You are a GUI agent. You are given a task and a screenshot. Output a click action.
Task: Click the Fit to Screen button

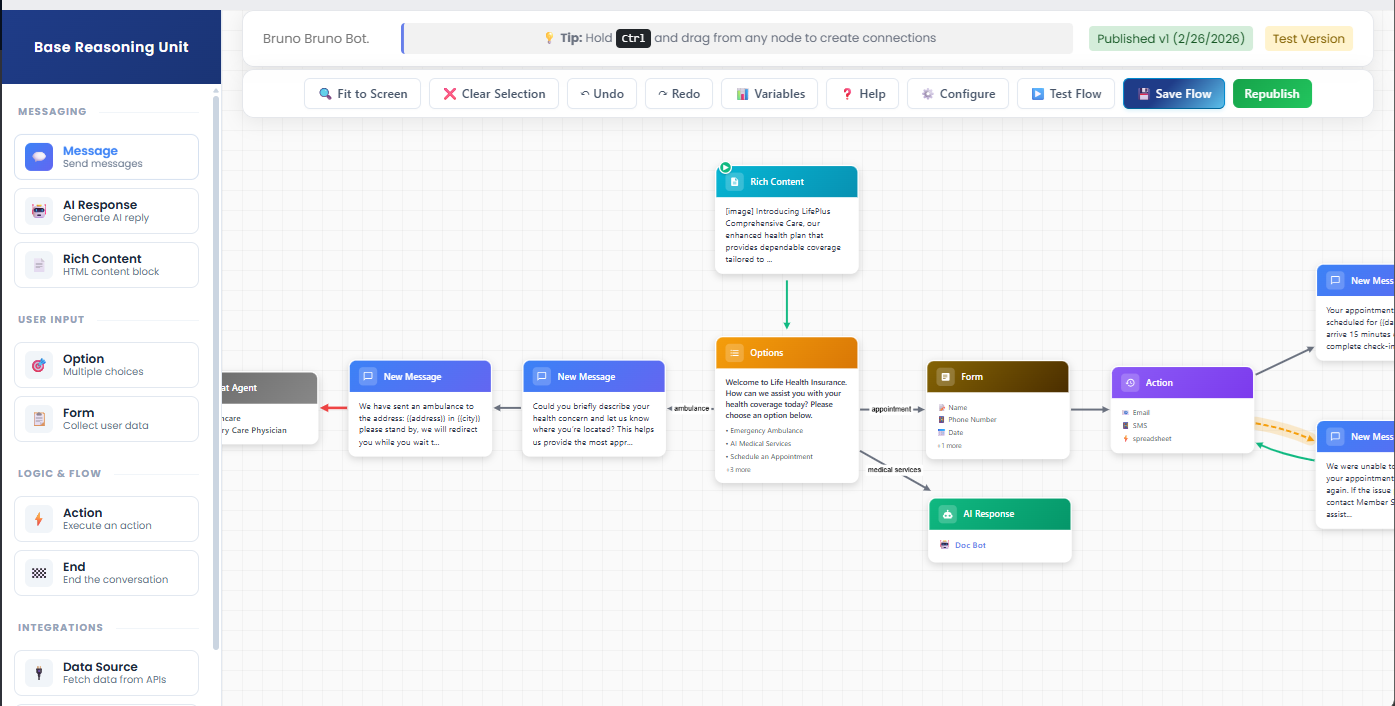tap(362, 94)
